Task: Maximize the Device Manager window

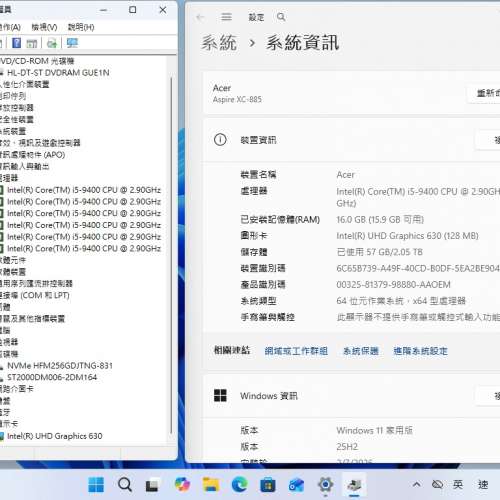Action: (133, 10)
